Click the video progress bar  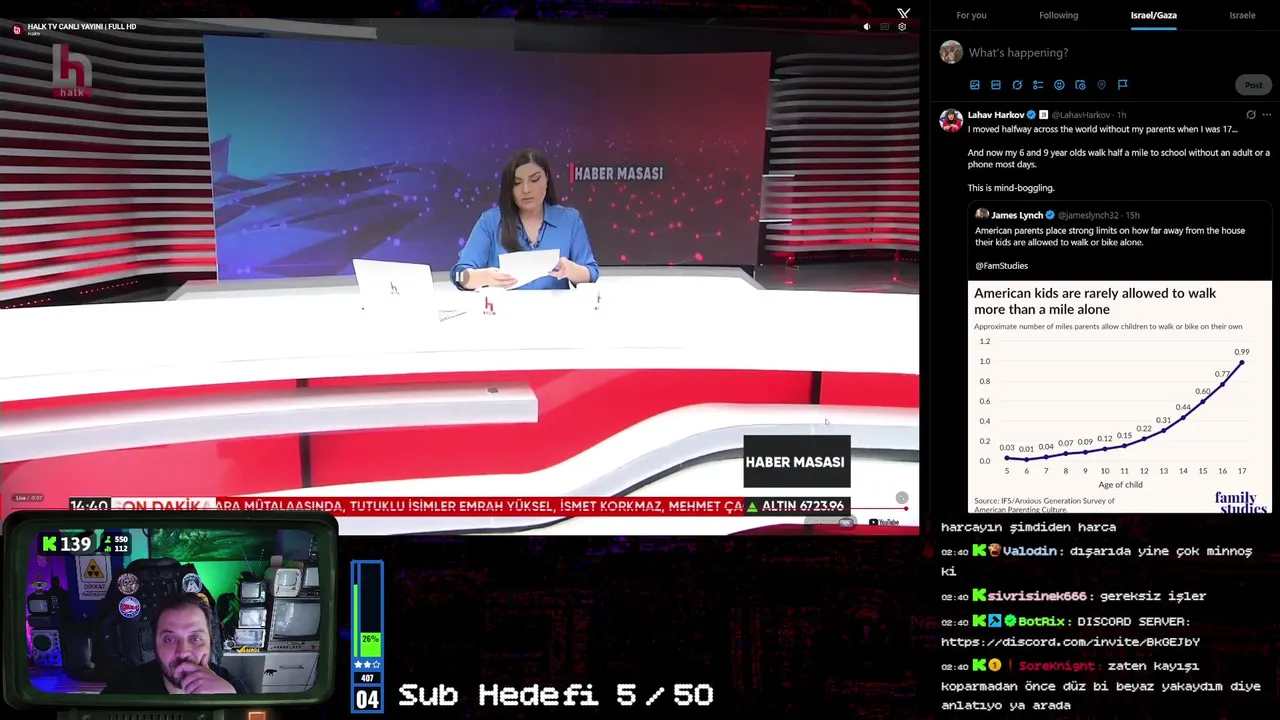(460, 508)
